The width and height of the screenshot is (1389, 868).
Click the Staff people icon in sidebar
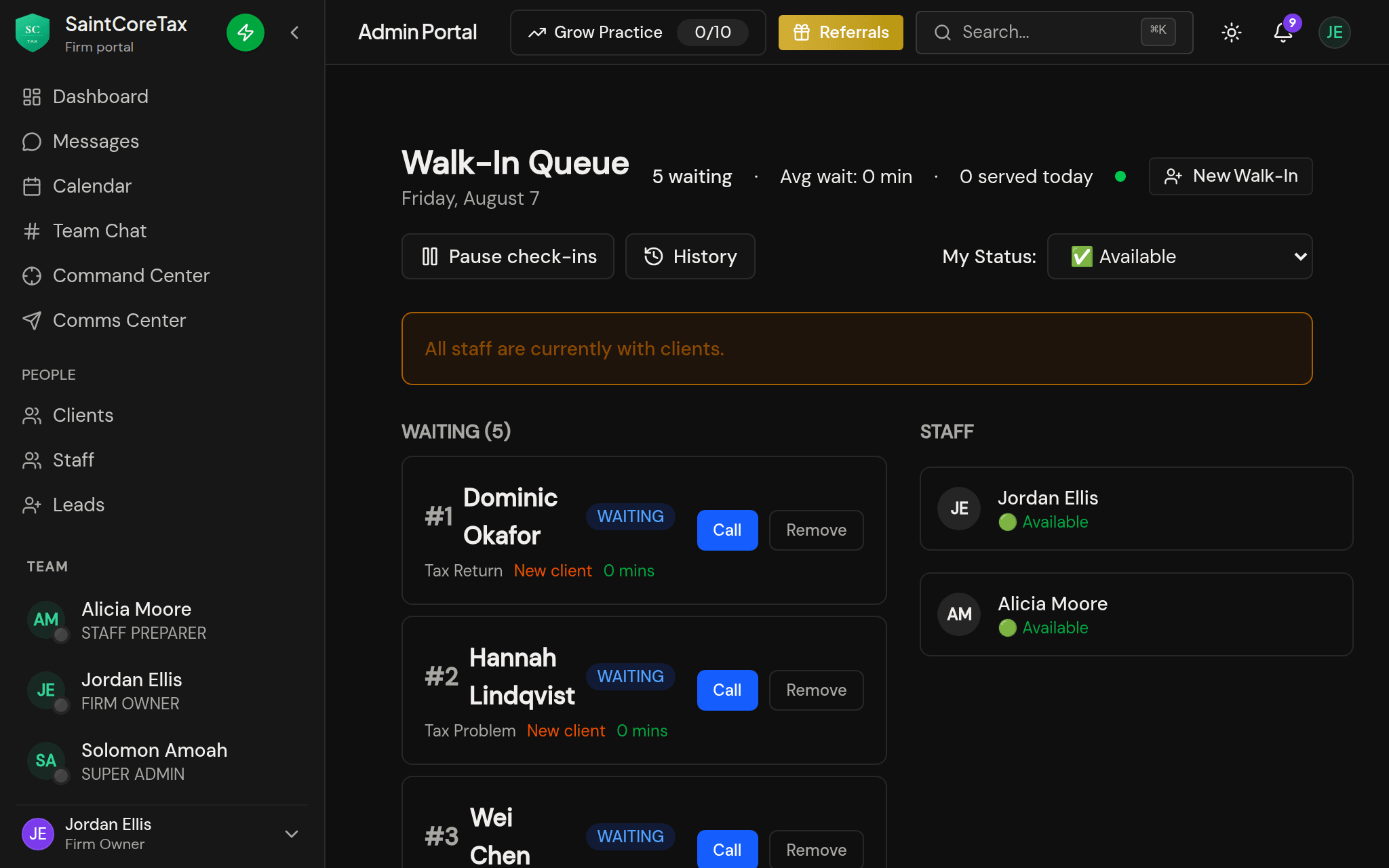coord(32,460)
